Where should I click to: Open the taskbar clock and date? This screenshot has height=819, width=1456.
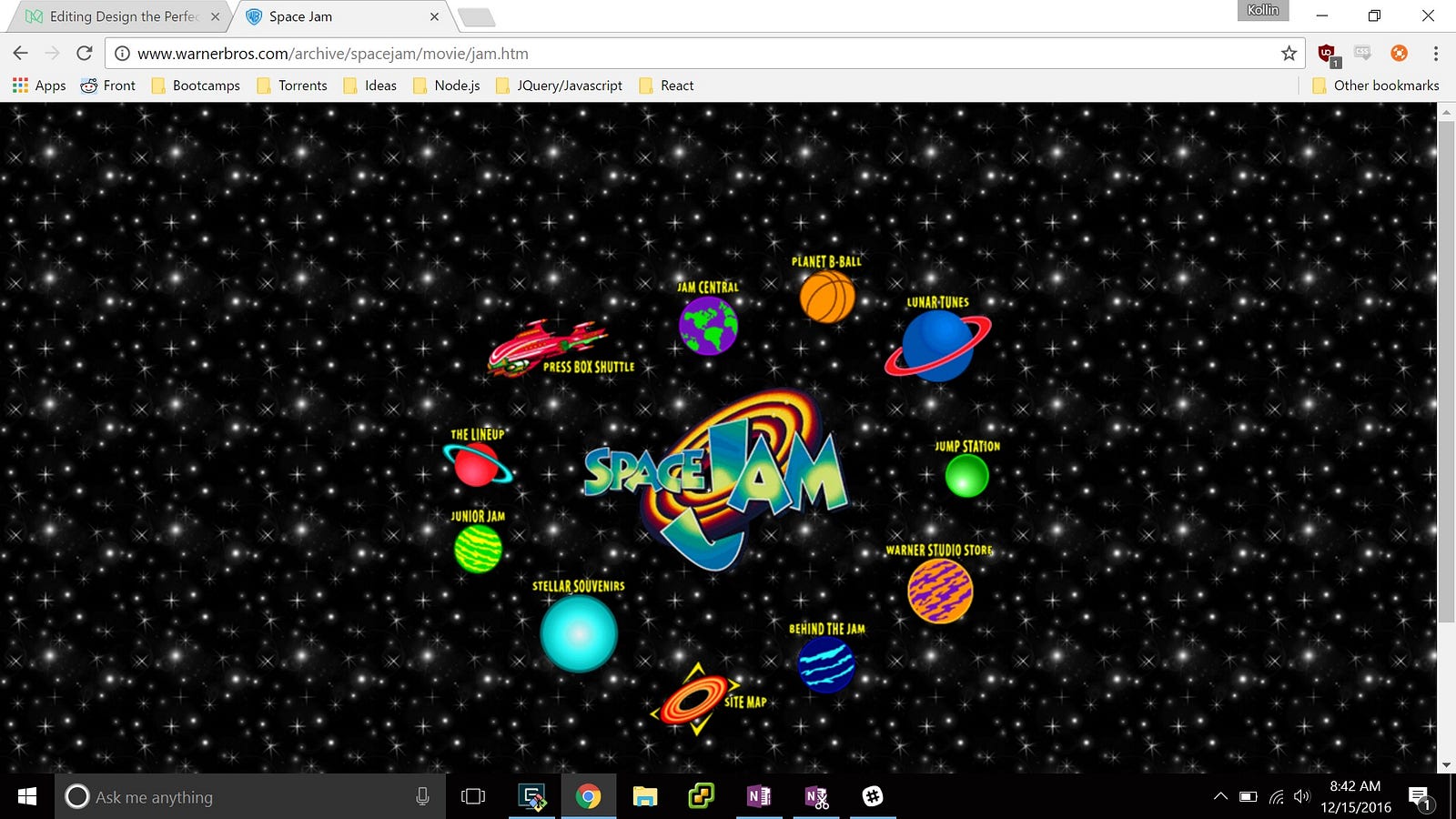[x=1356, y=796]
